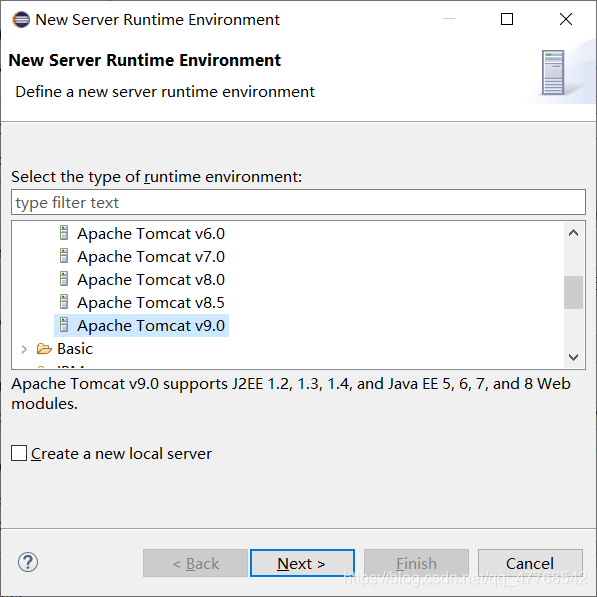Select Apache Tomcat v9.0 runtime
597x597 pixels.
(x=151, y=326)
